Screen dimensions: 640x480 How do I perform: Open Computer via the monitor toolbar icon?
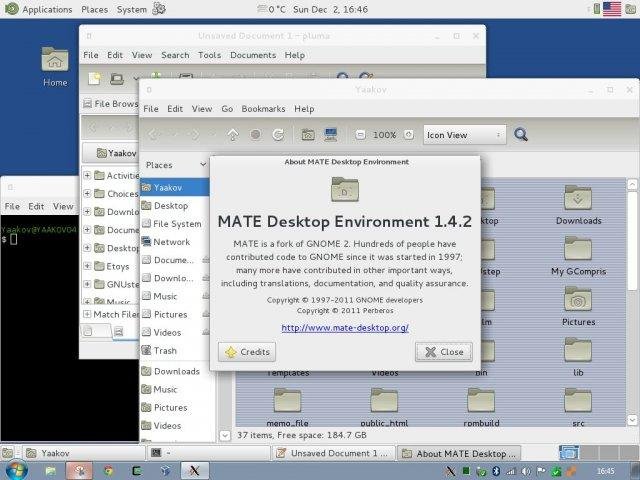click(331, 135)
